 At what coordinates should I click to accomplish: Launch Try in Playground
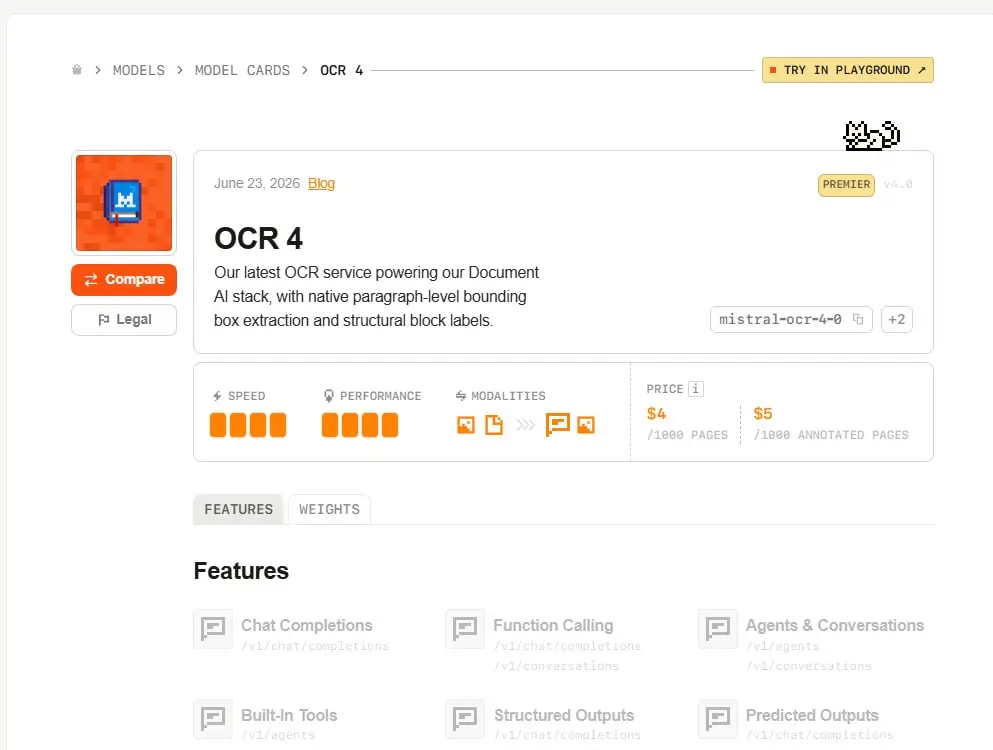847,70
